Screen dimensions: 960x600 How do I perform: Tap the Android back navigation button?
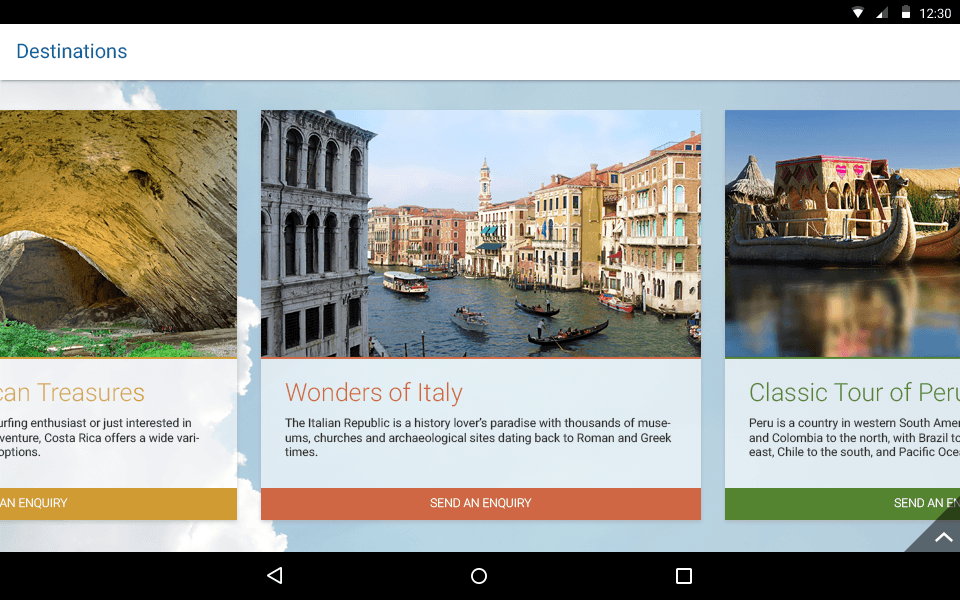(x=275, y=576)
